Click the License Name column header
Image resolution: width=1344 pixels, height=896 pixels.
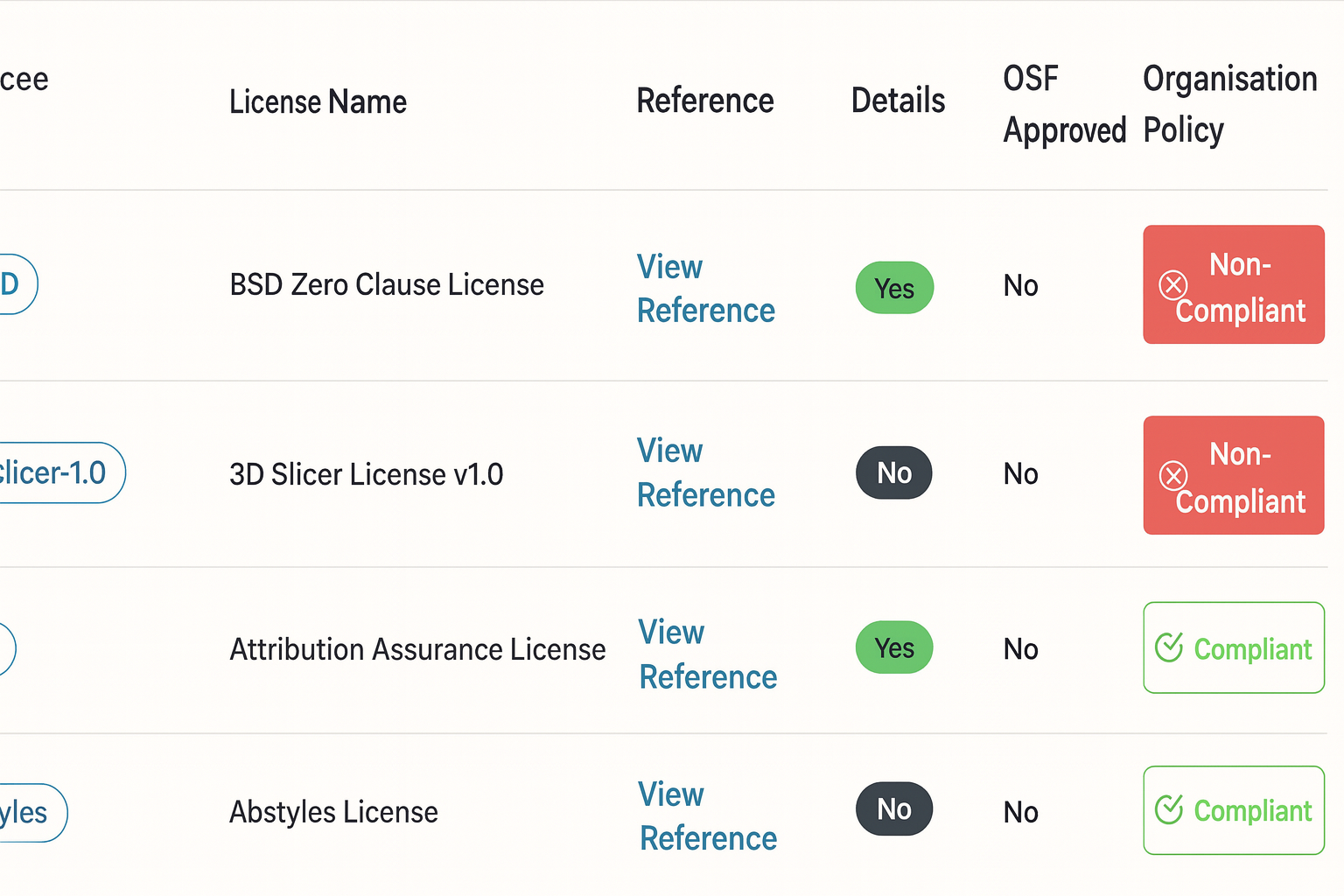click(x=318, y=101)
